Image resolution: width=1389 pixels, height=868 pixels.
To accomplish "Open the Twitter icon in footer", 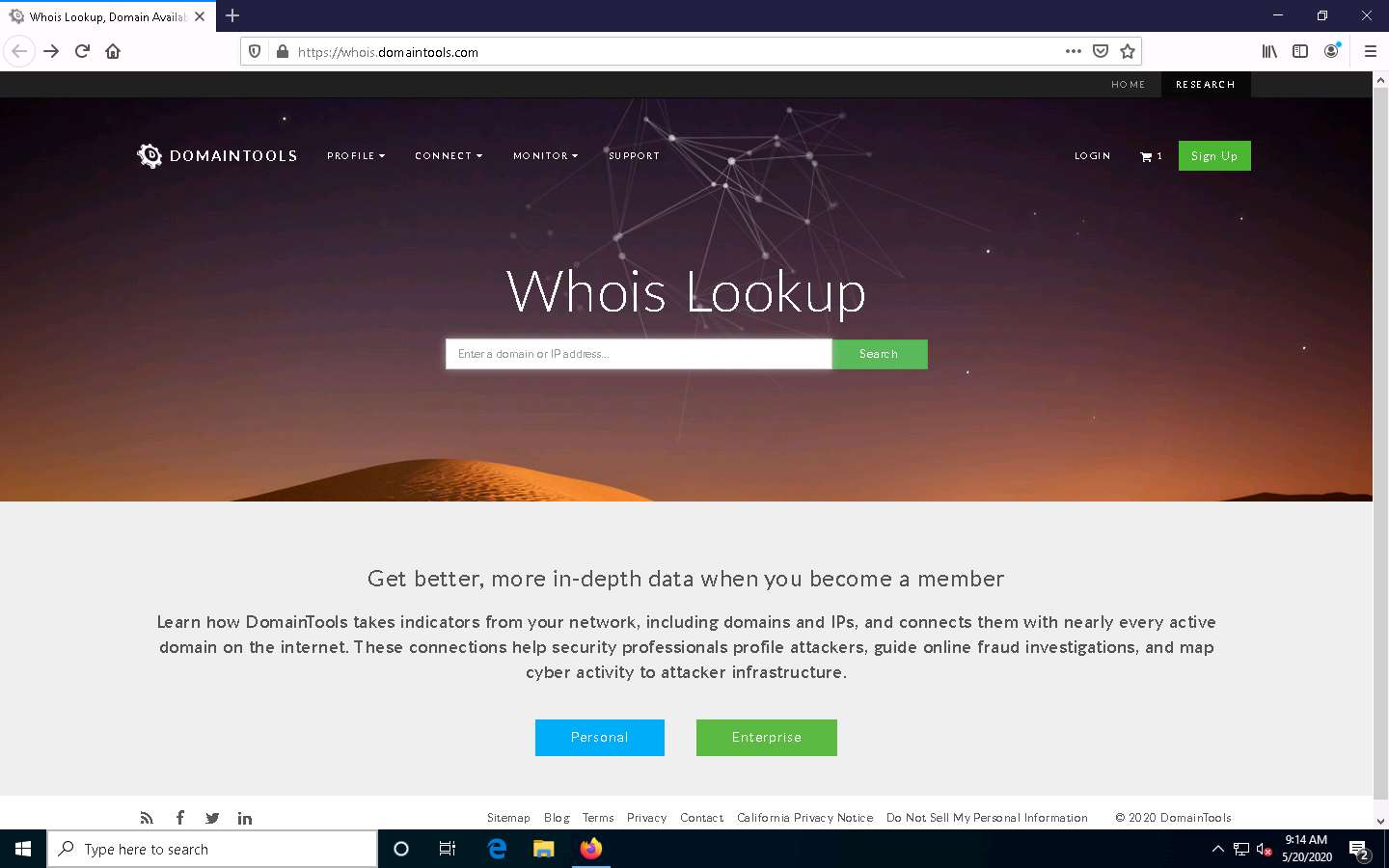I will [212, 818].
